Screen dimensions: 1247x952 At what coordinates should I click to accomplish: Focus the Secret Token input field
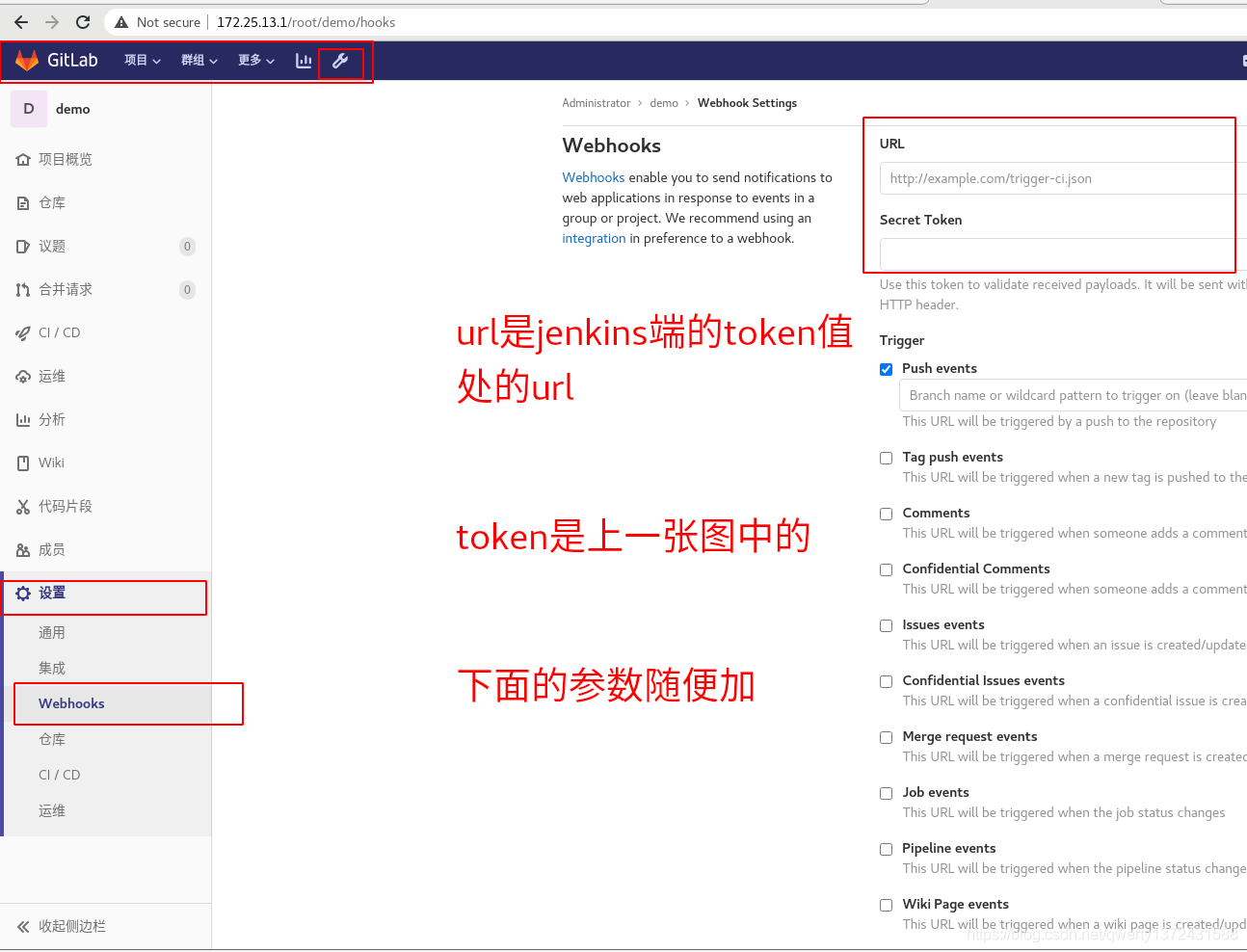click(1063, 254)
